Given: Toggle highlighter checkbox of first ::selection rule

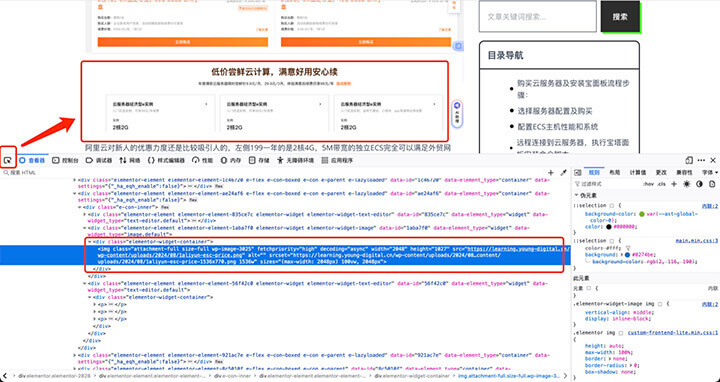Looking at the screenshot, I should click(611, 206).
